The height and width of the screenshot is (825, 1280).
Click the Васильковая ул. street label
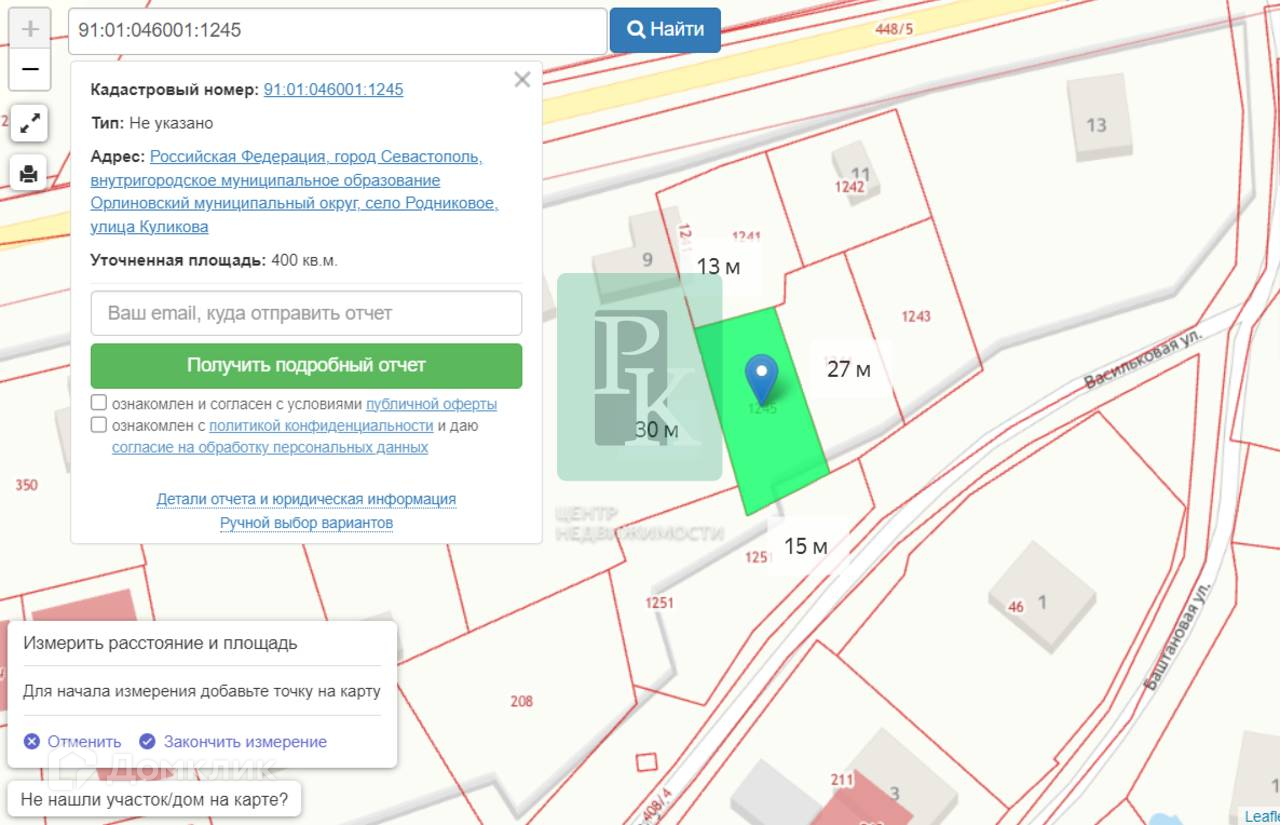1143,359
